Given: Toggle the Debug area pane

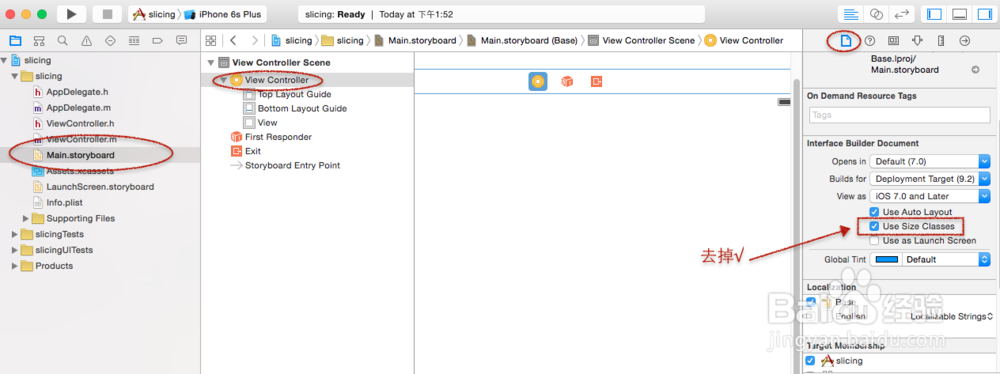Looking at the screenshot, I should (x=959, y=14).
